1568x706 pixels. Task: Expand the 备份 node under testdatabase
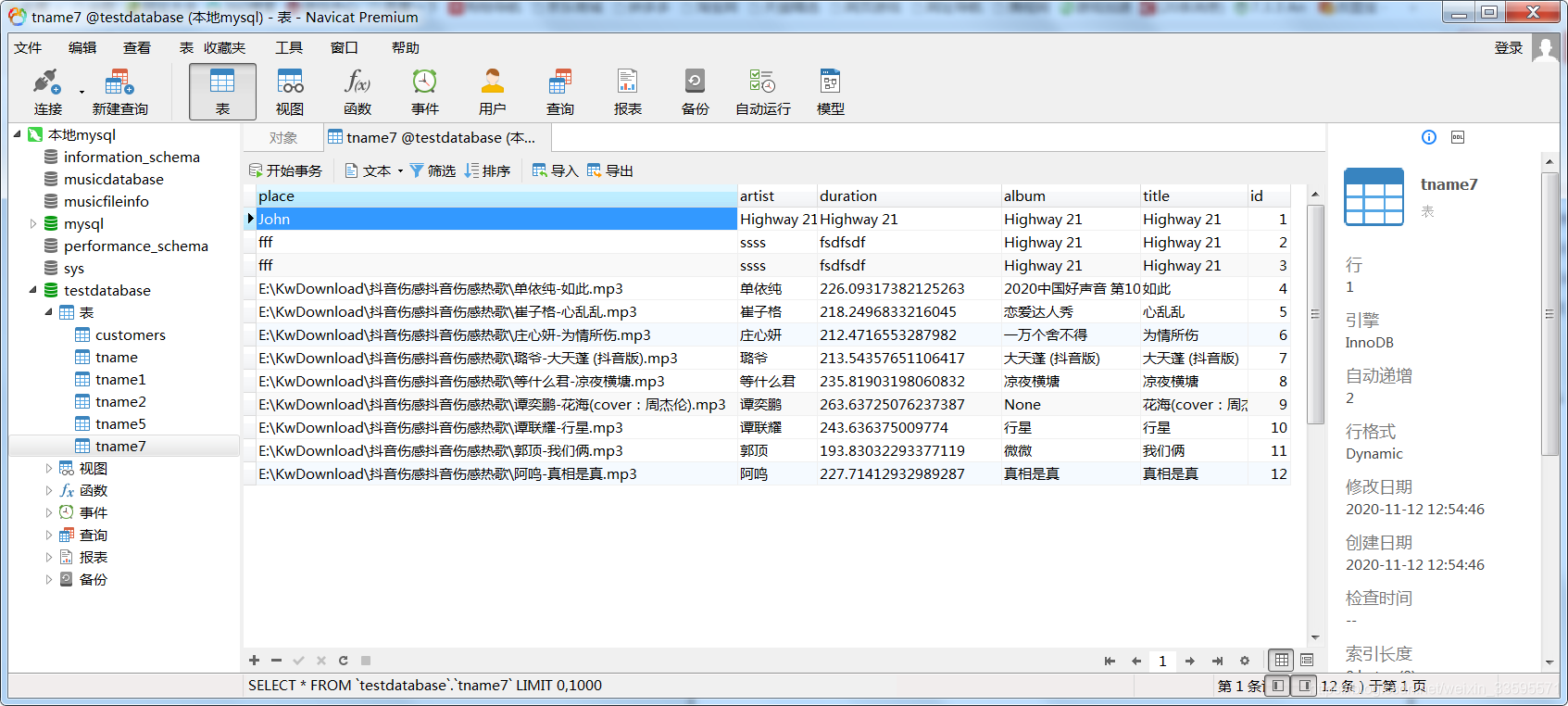[49, 579]
